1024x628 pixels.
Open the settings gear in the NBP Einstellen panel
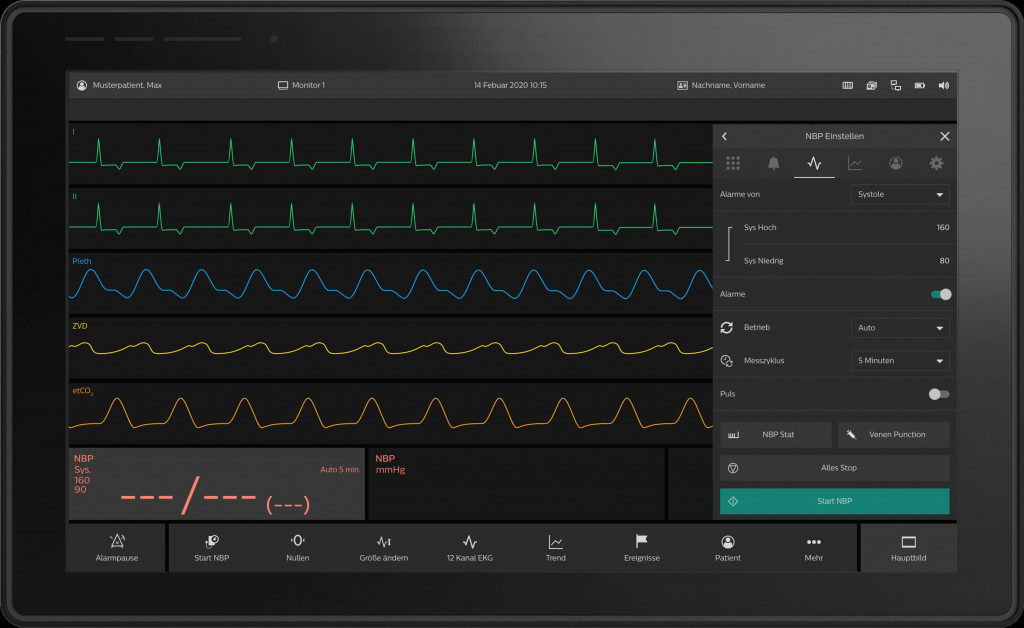936,163
